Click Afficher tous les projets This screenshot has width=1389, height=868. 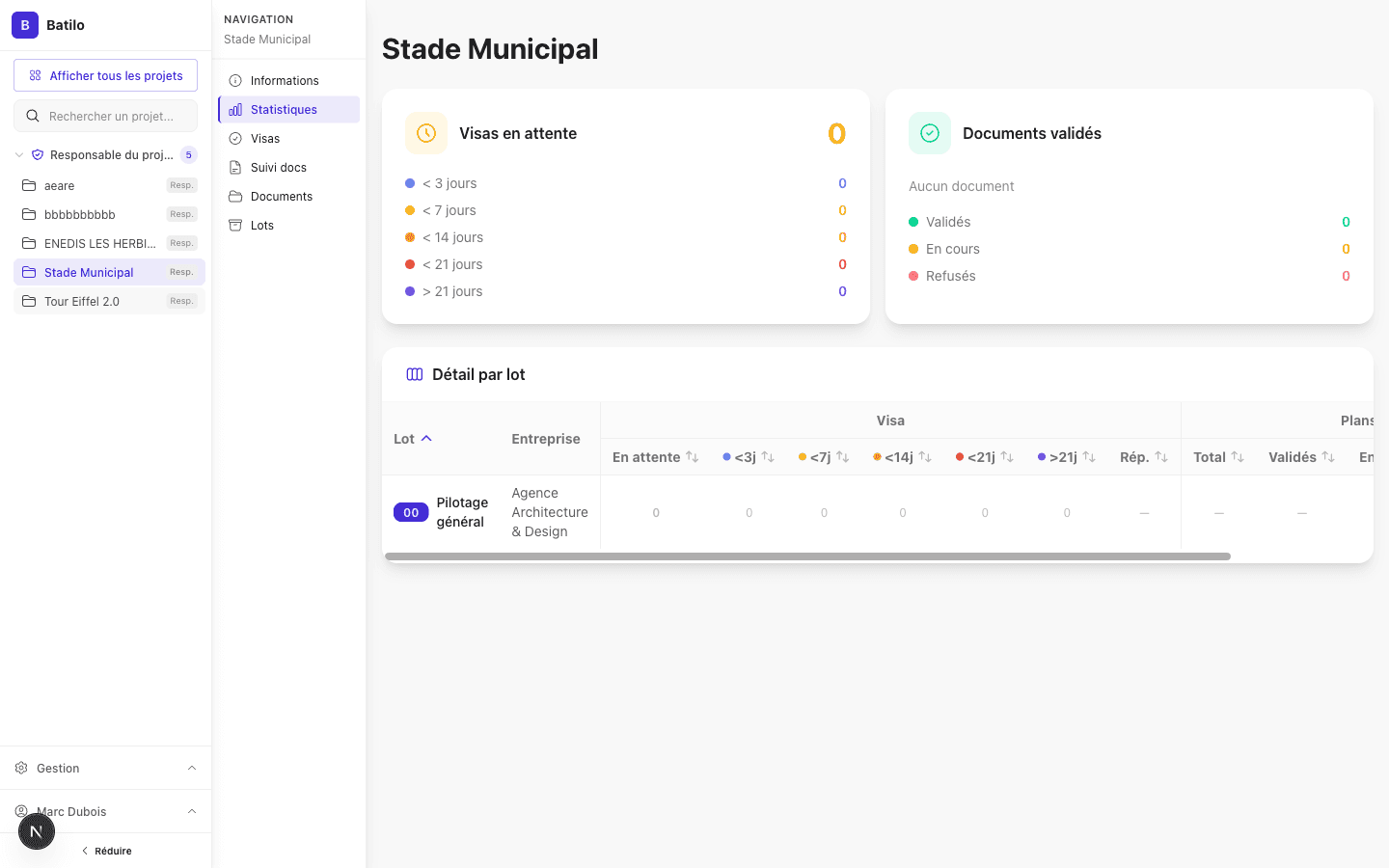click(105, 74)
